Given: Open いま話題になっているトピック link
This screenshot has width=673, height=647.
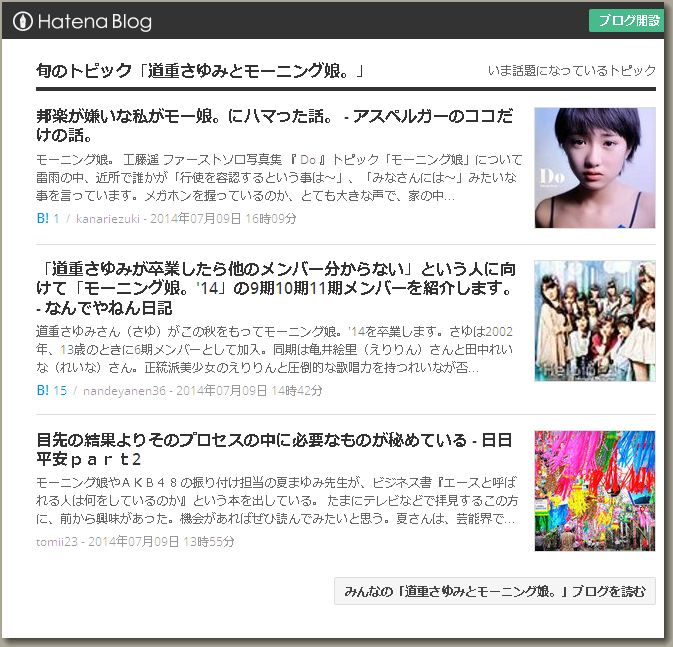Looking at the screenshot, I should pos(572,70).
